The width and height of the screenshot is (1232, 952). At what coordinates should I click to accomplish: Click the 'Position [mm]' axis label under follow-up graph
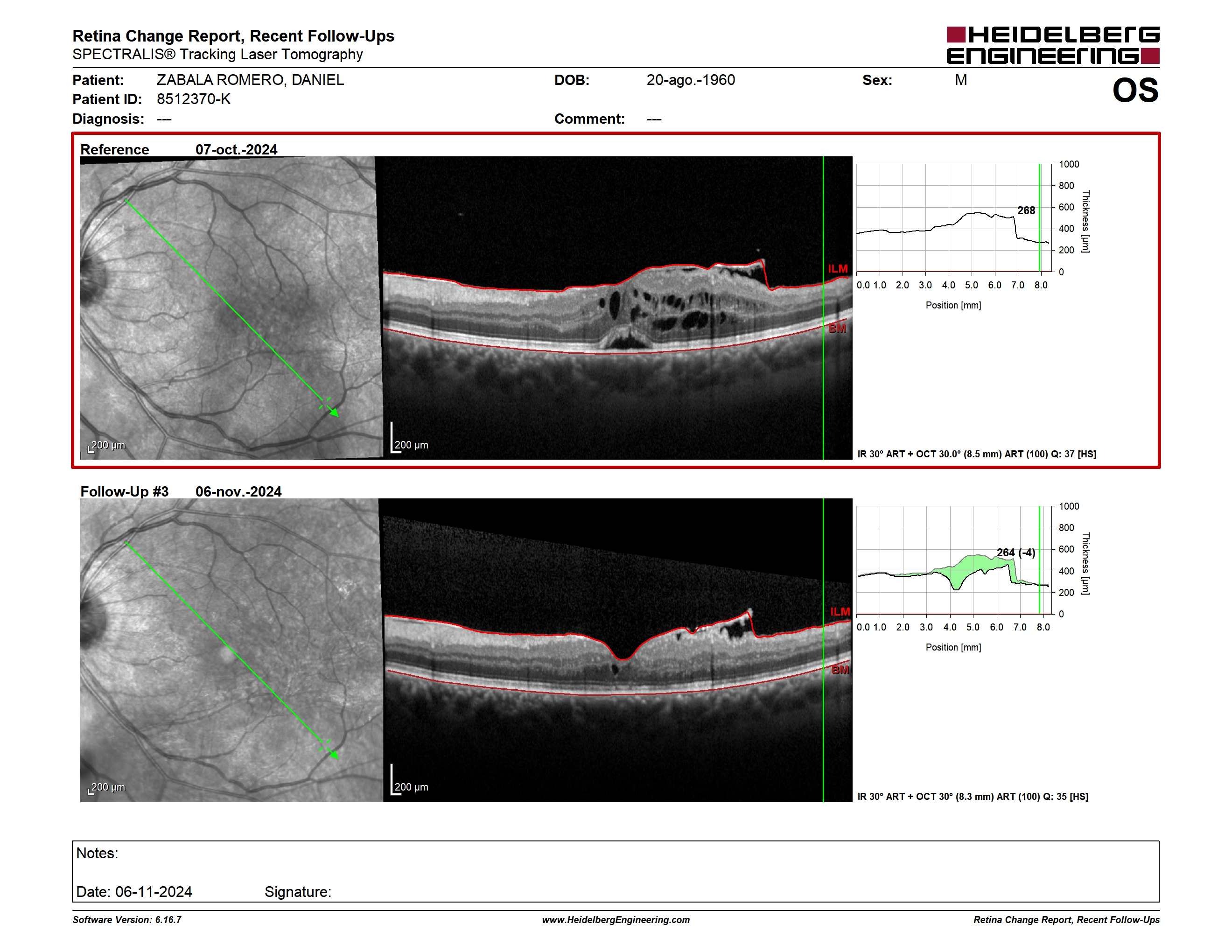(x=953, y=647)
